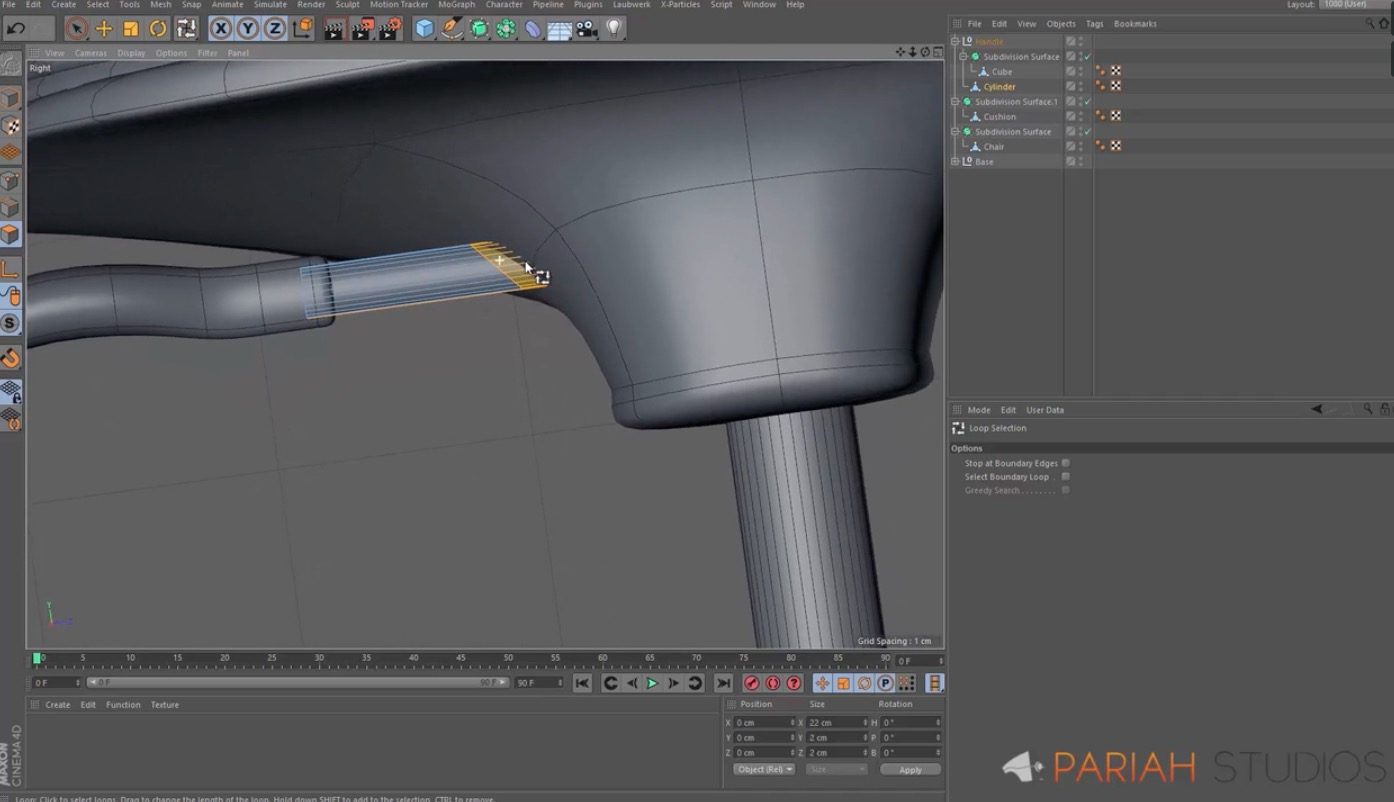This screenshot has height=802, width=1394.
Task: Click the recent tools swap icon
Action: 187,28
